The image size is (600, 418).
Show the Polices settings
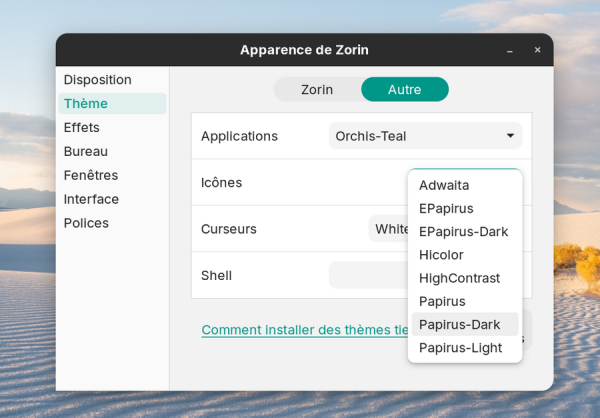(86, 223)
